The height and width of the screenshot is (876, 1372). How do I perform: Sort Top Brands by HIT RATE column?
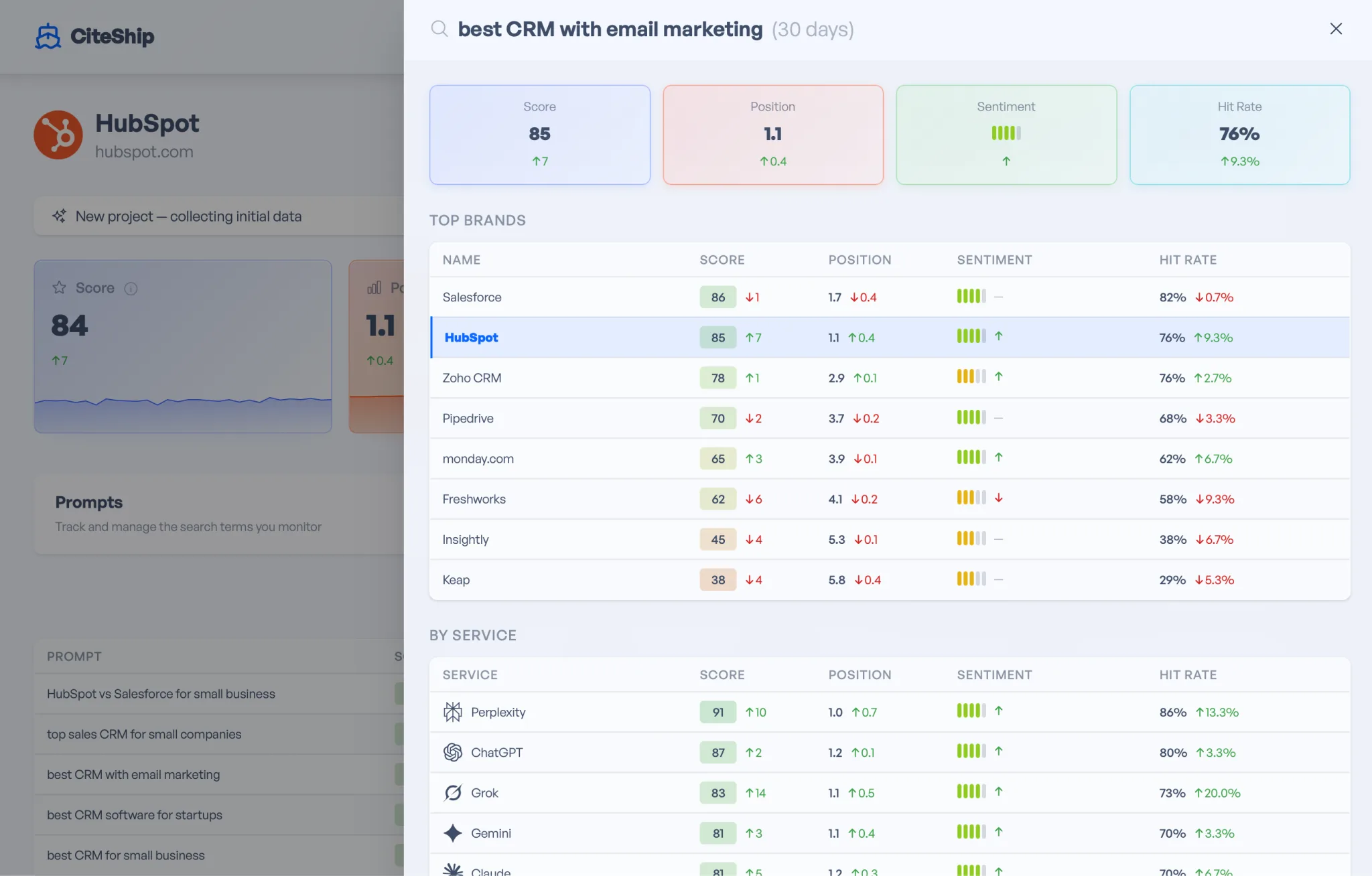click(x=1188, y=260)
